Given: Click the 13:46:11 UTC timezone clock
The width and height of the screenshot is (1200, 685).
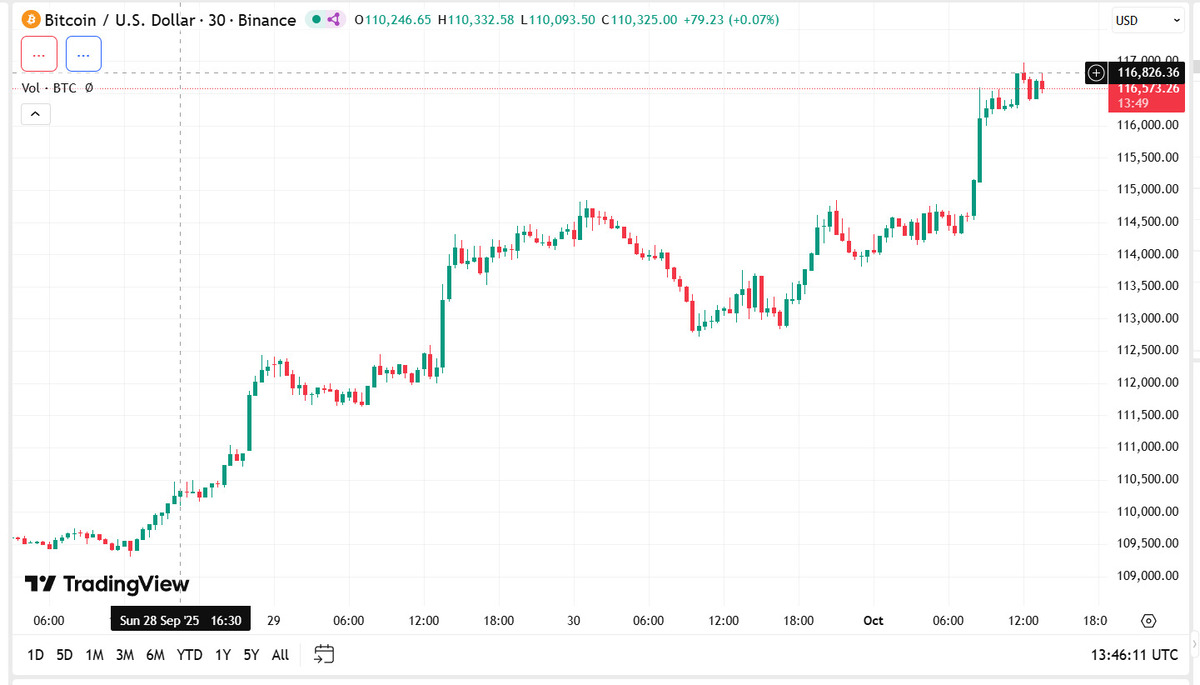Looking at the screenshot, I should 1134,655.
